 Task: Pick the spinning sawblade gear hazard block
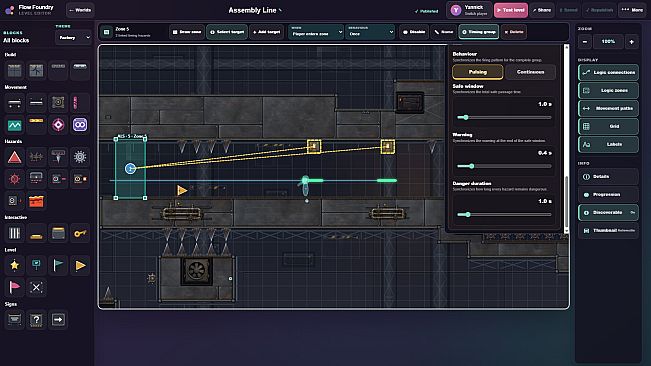coord(80,157)
